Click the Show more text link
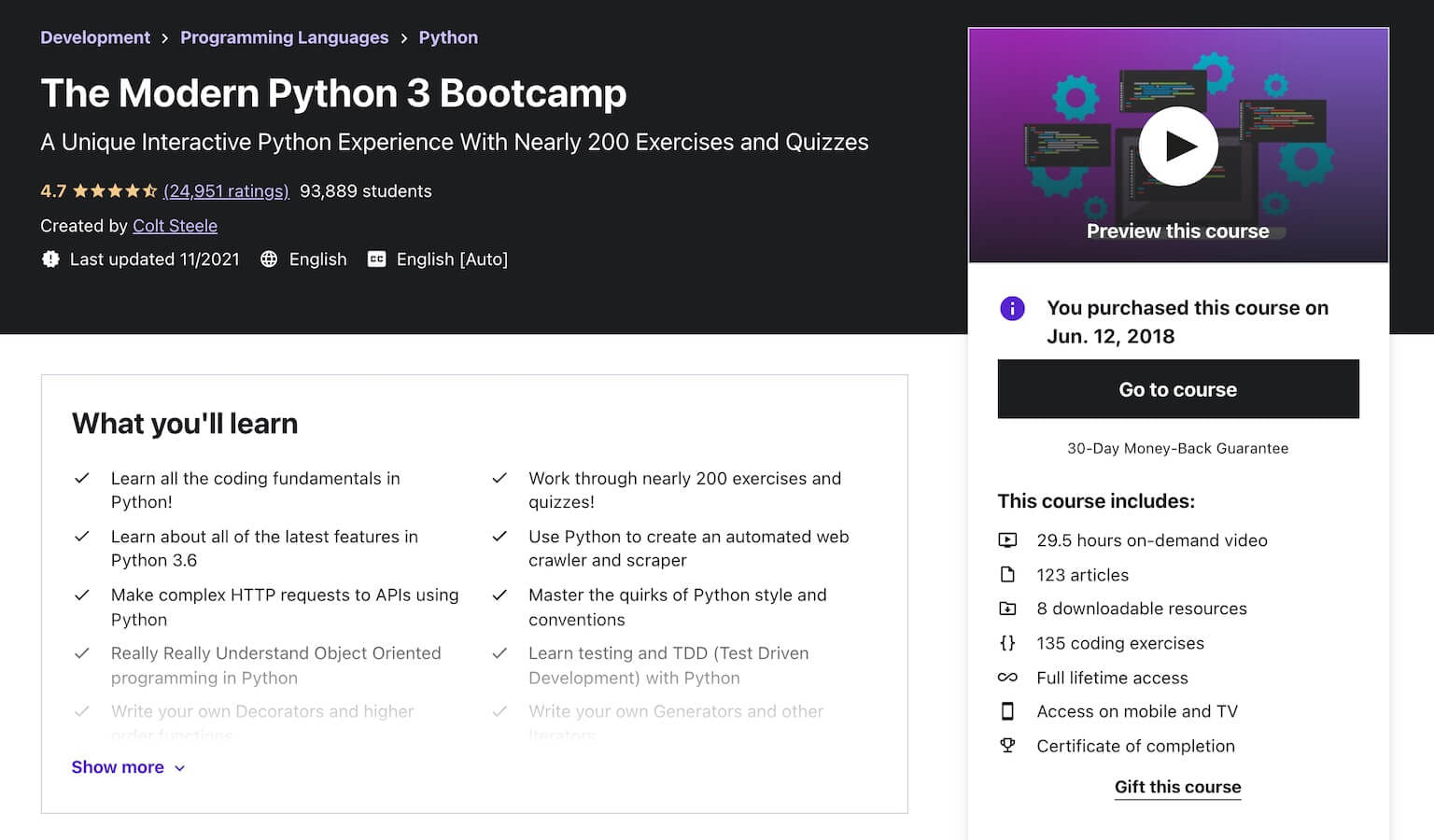1434x840 pixels. coord(118,767)
